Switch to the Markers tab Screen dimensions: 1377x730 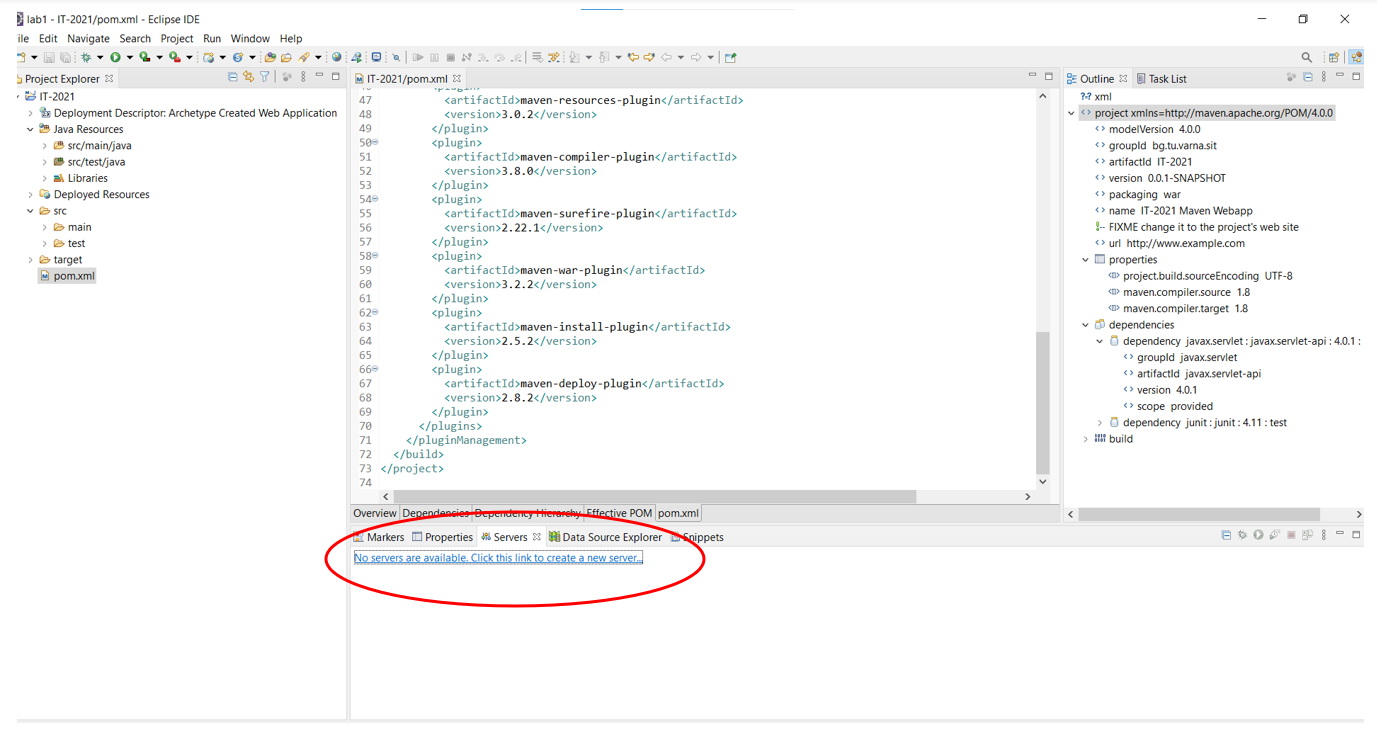pos(379,537)
